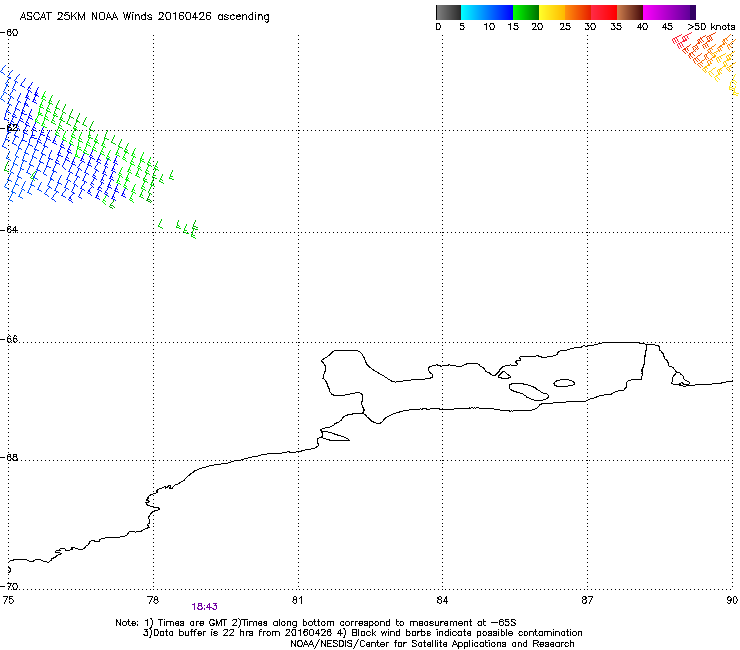Click the small triangular island outline near 81E
This screenshot has width=740, height=650.
335,436
